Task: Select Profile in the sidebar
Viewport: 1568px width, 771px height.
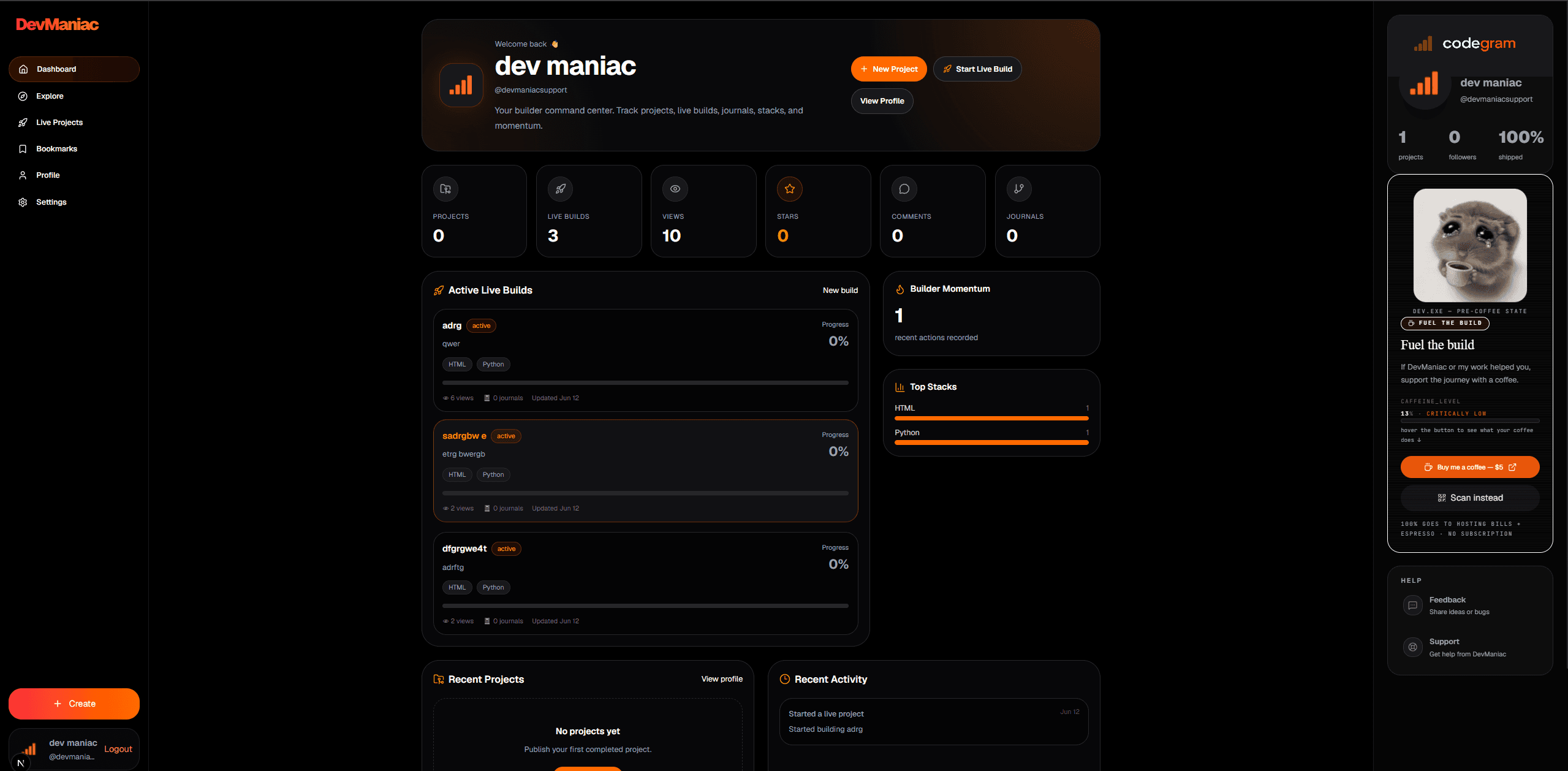Action: 74,175
